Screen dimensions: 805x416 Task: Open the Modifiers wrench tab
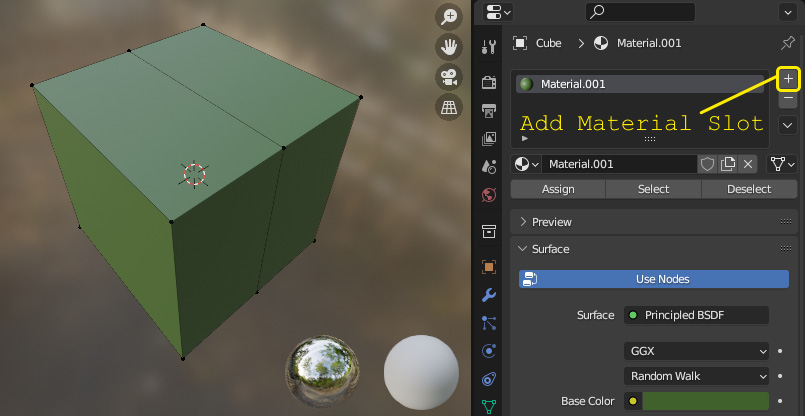click(x=489, y=295)
